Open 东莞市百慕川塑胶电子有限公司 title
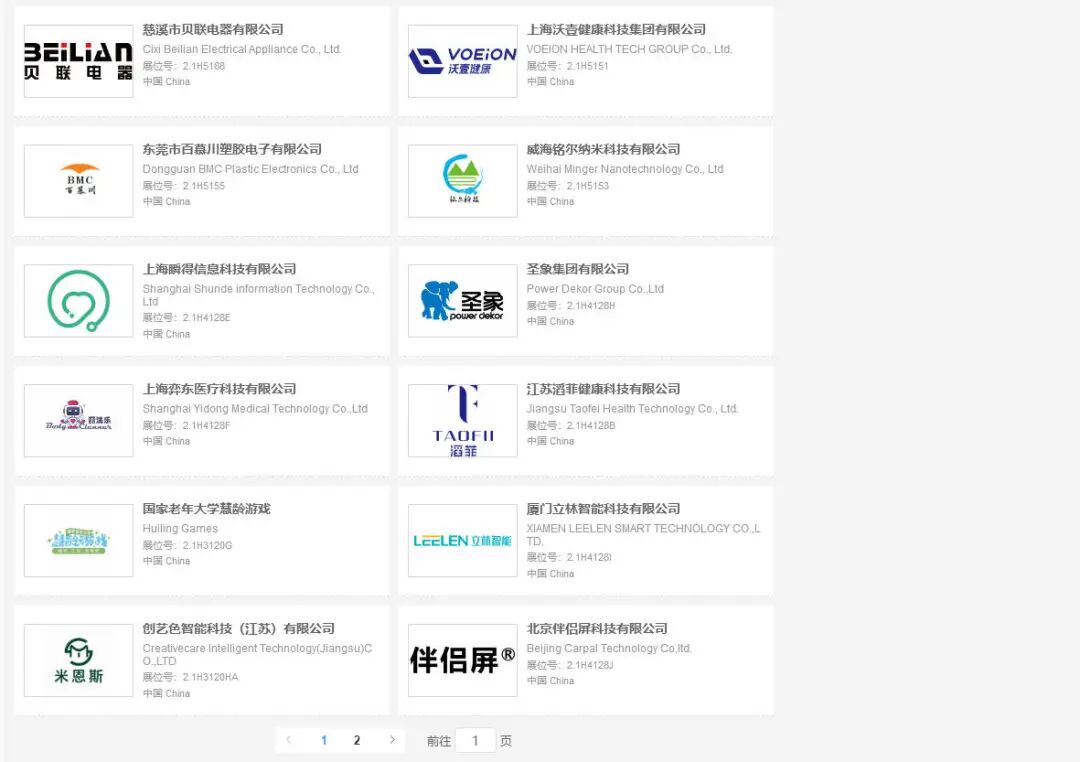 click(x=232, y=150)
